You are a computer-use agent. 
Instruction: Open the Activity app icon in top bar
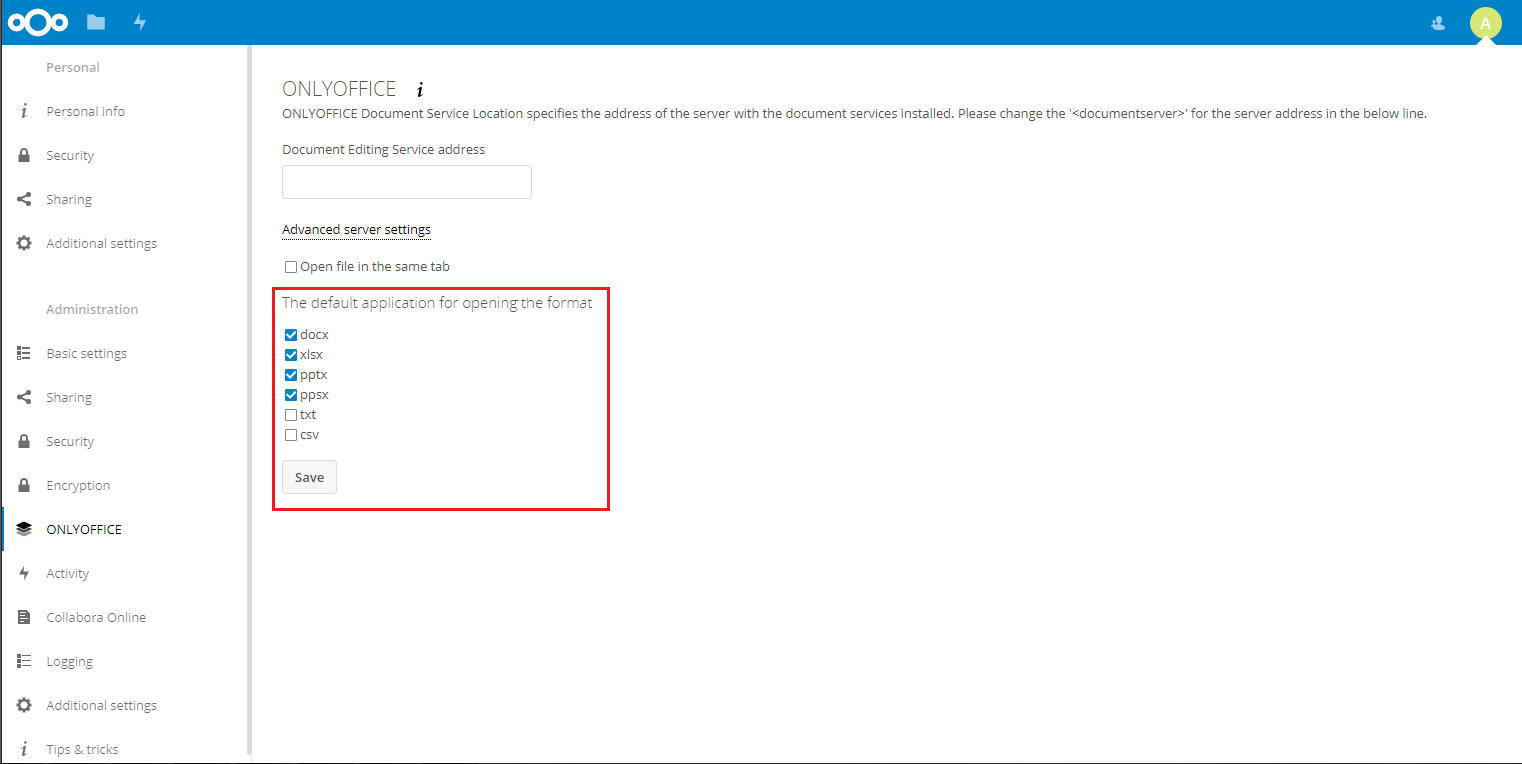coord(140,21)
